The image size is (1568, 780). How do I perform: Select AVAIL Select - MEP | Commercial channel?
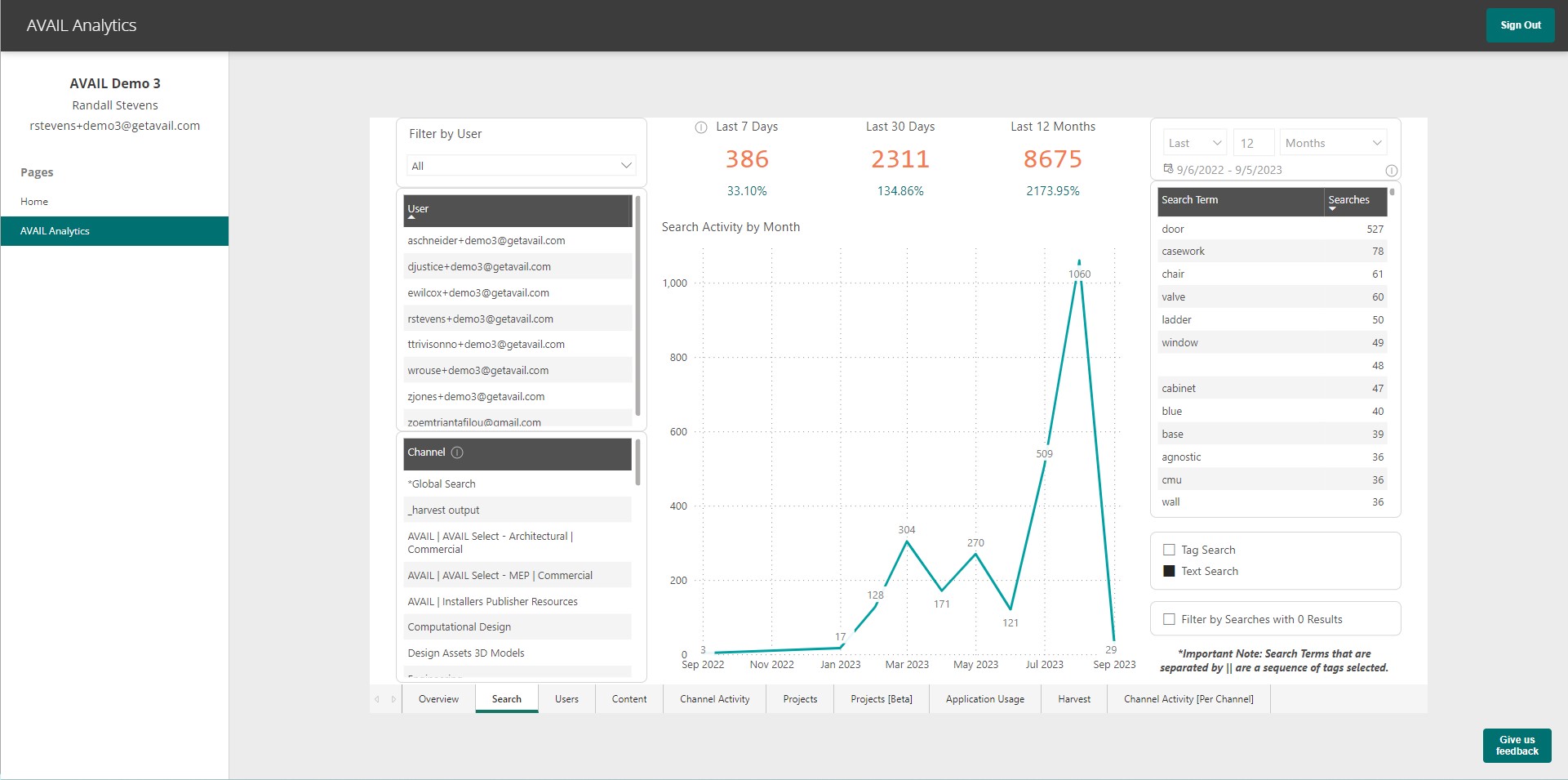[517, 576]
